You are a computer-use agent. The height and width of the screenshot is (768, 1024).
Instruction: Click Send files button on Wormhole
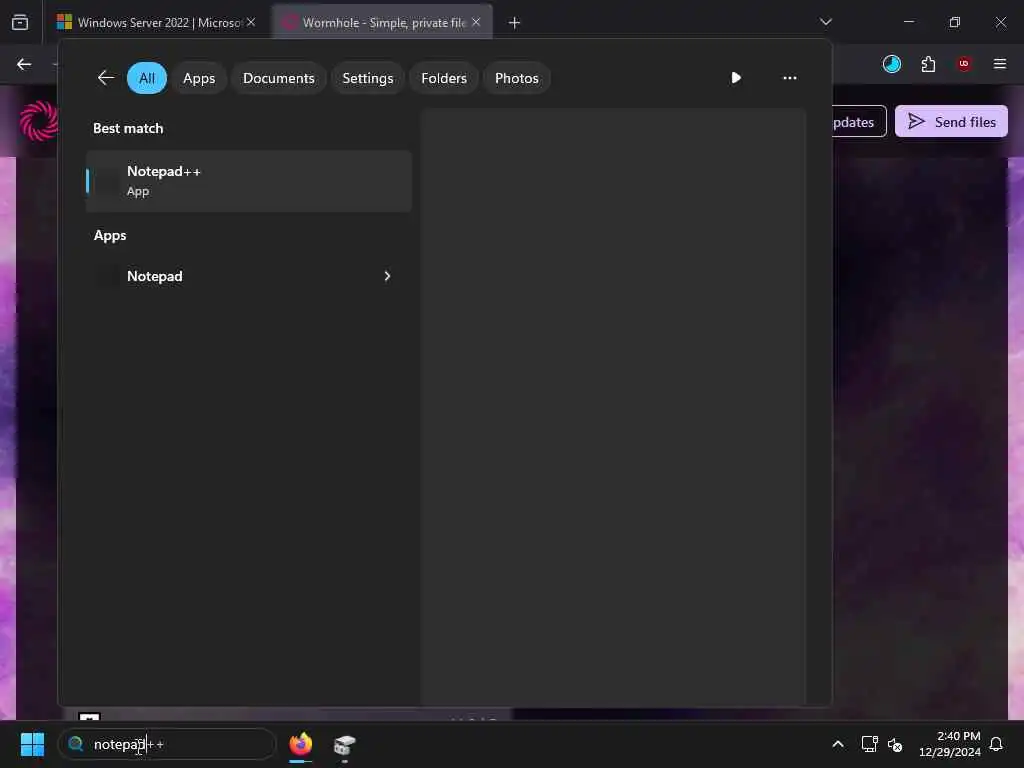pyautogui.click(x=952, y=121)
